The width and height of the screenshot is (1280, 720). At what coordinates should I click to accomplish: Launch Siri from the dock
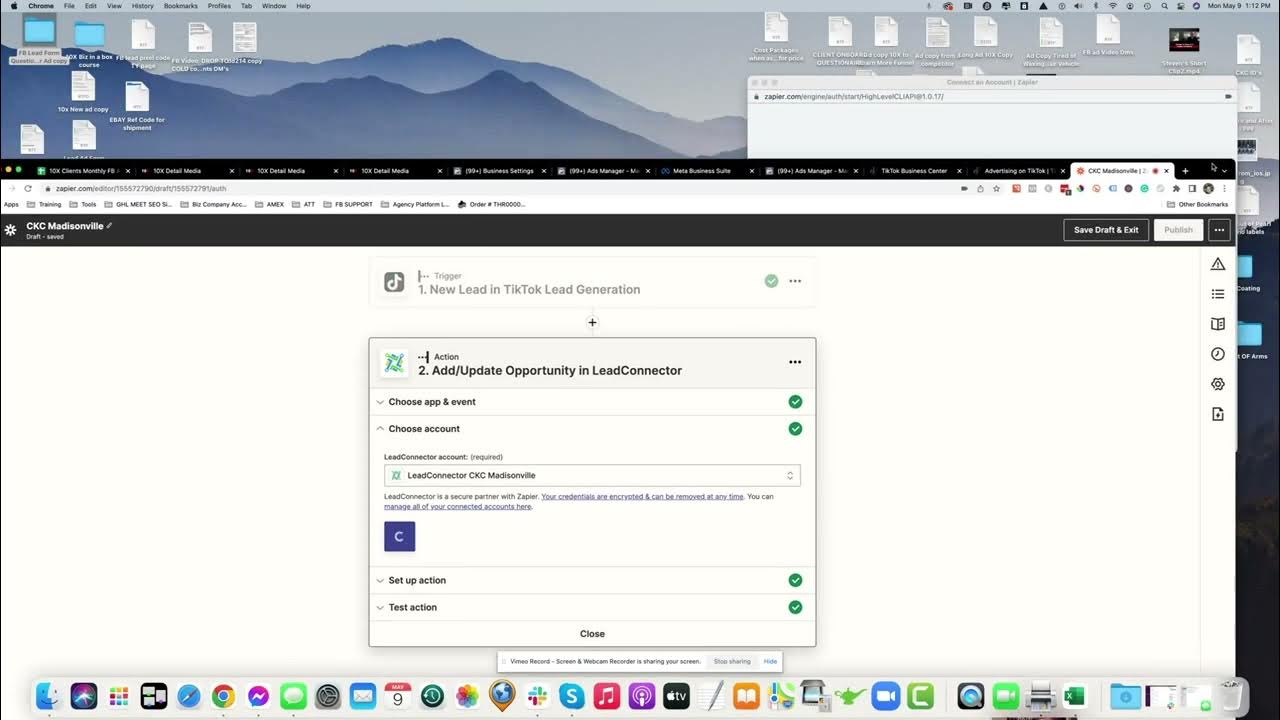[x=84, y=696]
